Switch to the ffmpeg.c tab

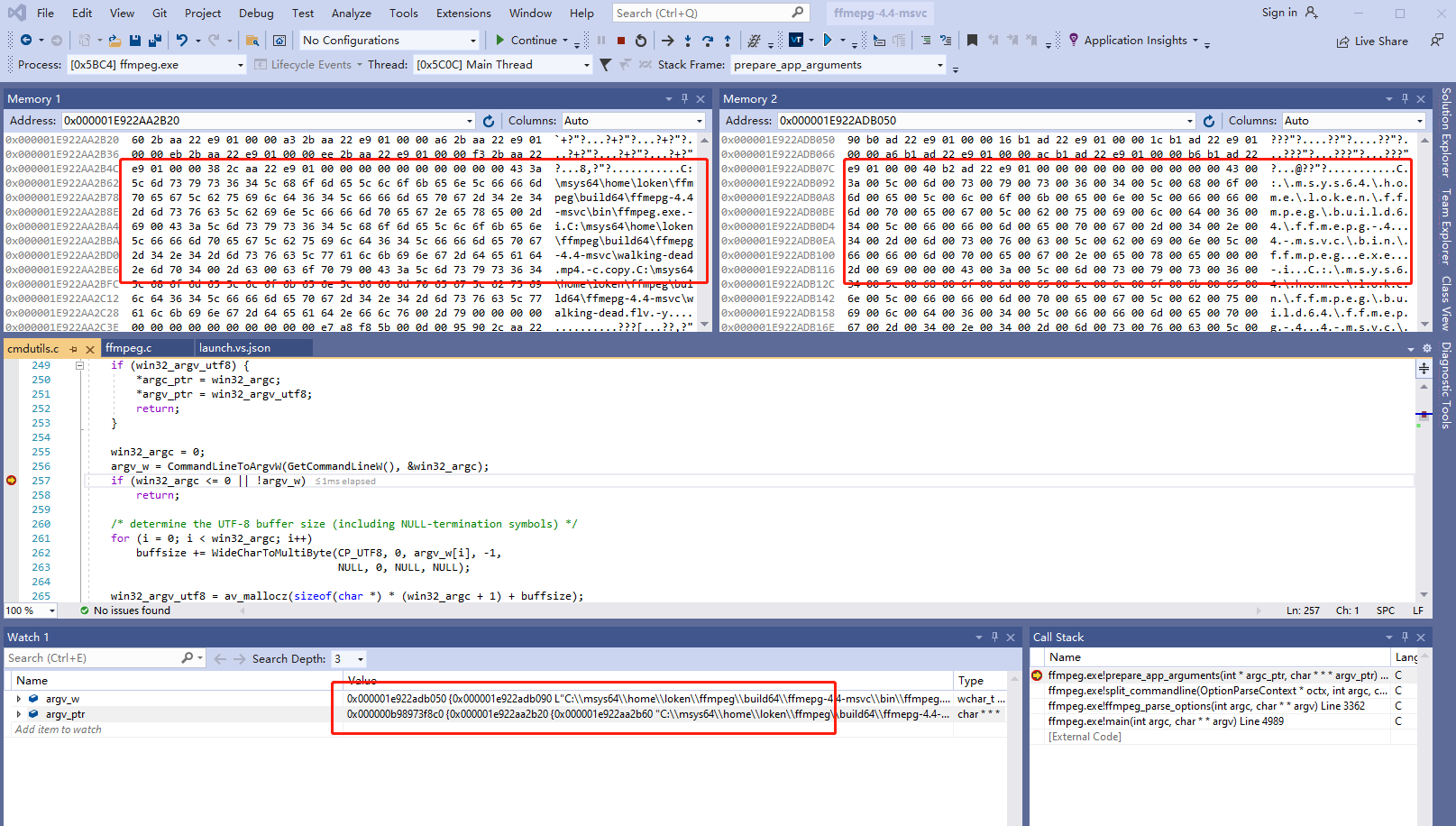coord(128,348)
